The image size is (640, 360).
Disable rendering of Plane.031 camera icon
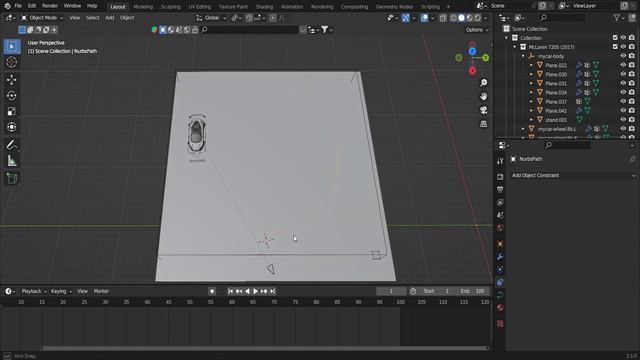click(x=632, y=83)
